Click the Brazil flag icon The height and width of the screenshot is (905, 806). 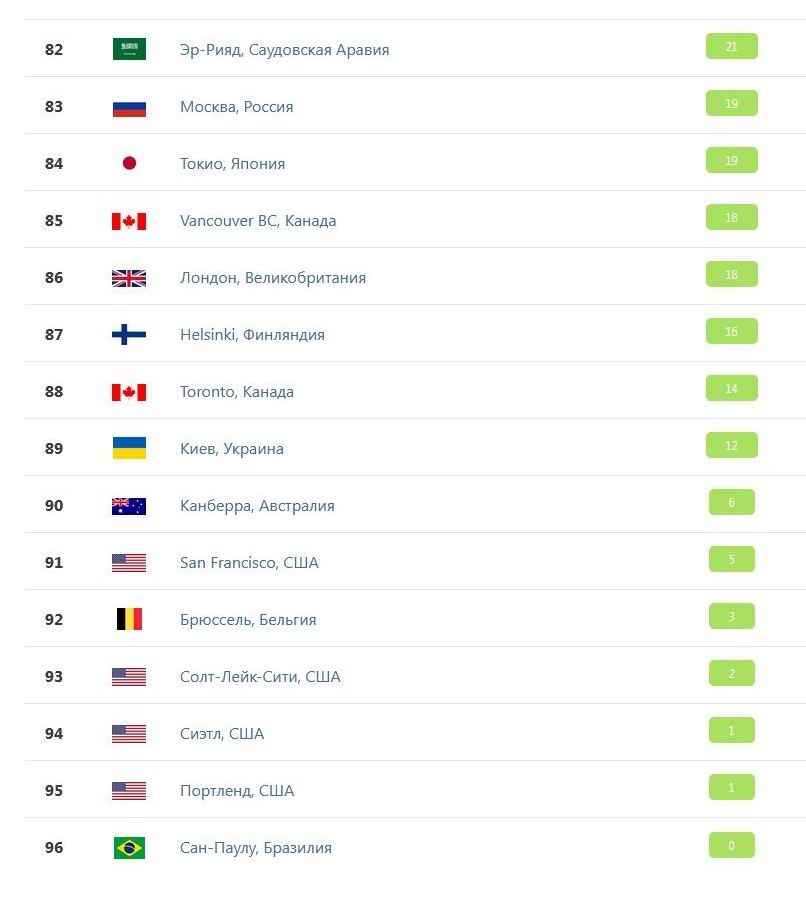pyautogui.click(x=129, y=848)
